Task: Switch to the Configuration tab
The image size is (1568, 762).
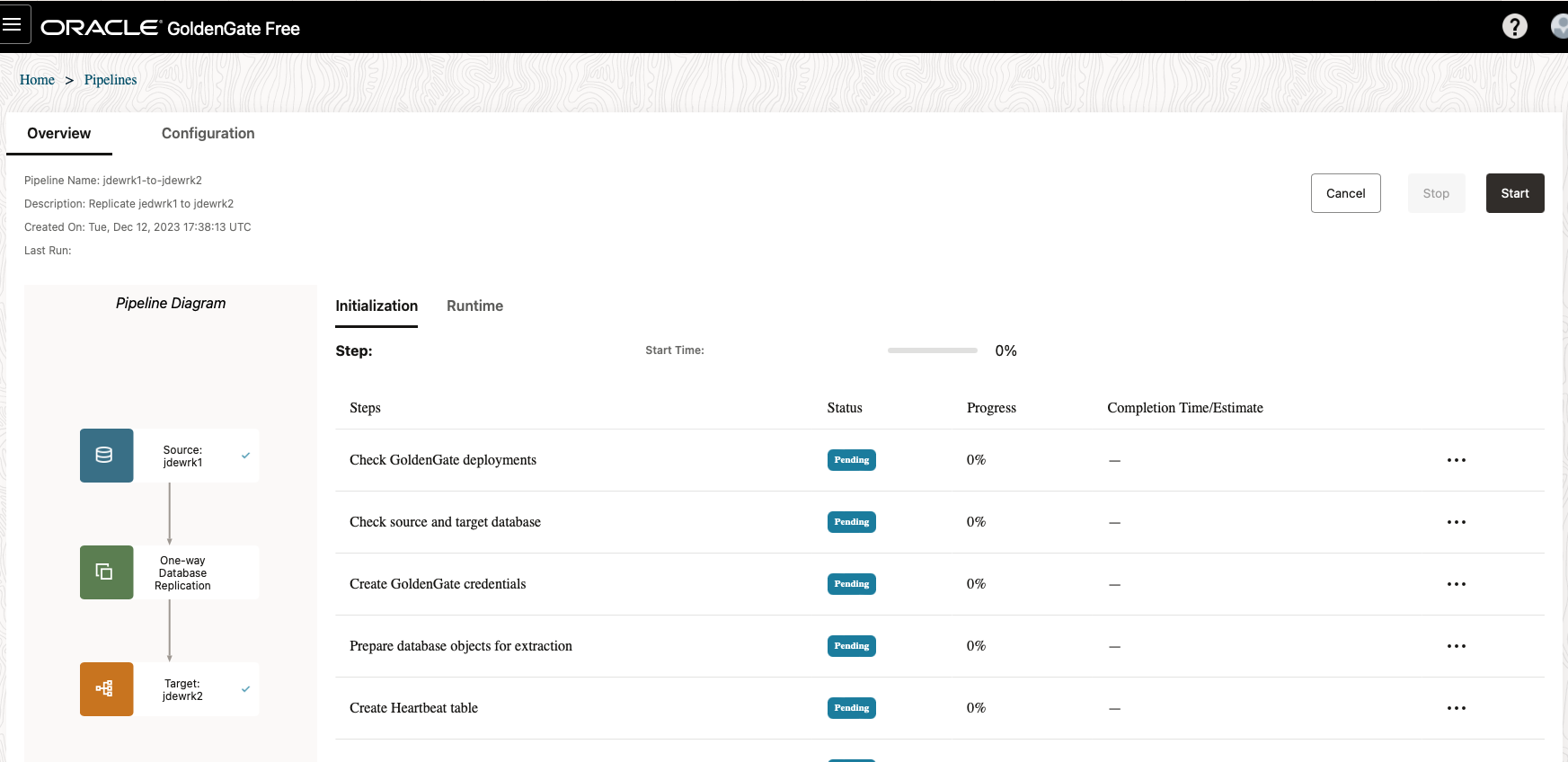Action: 208,134
